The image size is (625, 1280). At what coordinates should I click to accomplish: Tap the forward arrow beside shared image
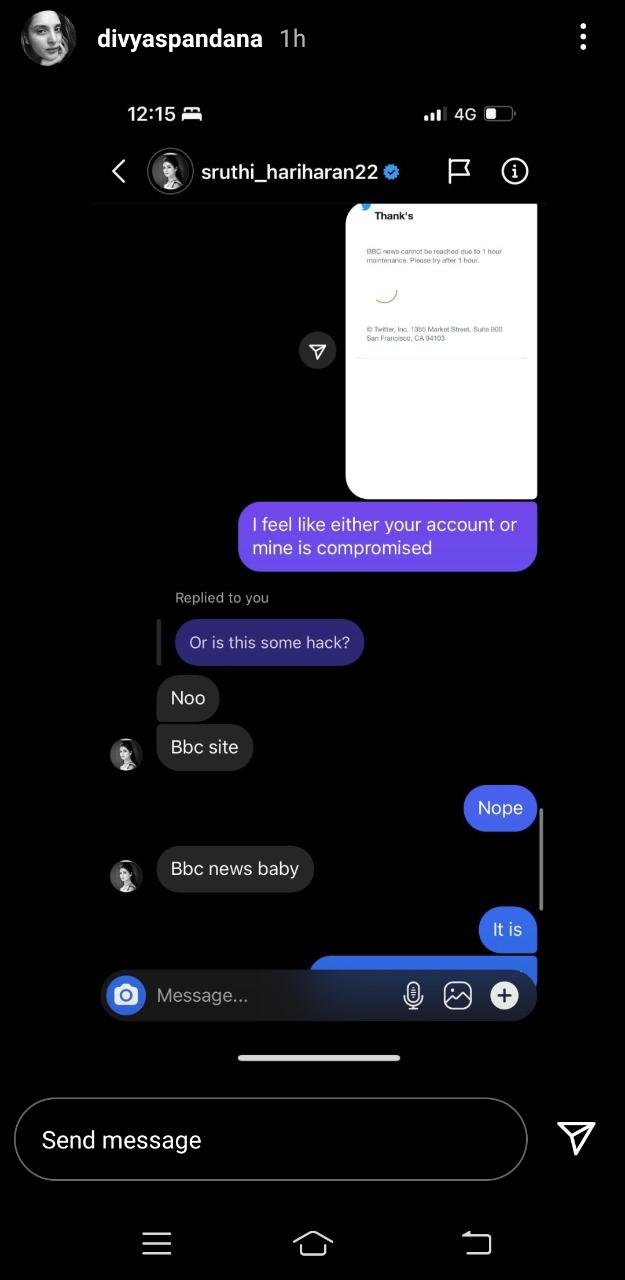point(317,351)
